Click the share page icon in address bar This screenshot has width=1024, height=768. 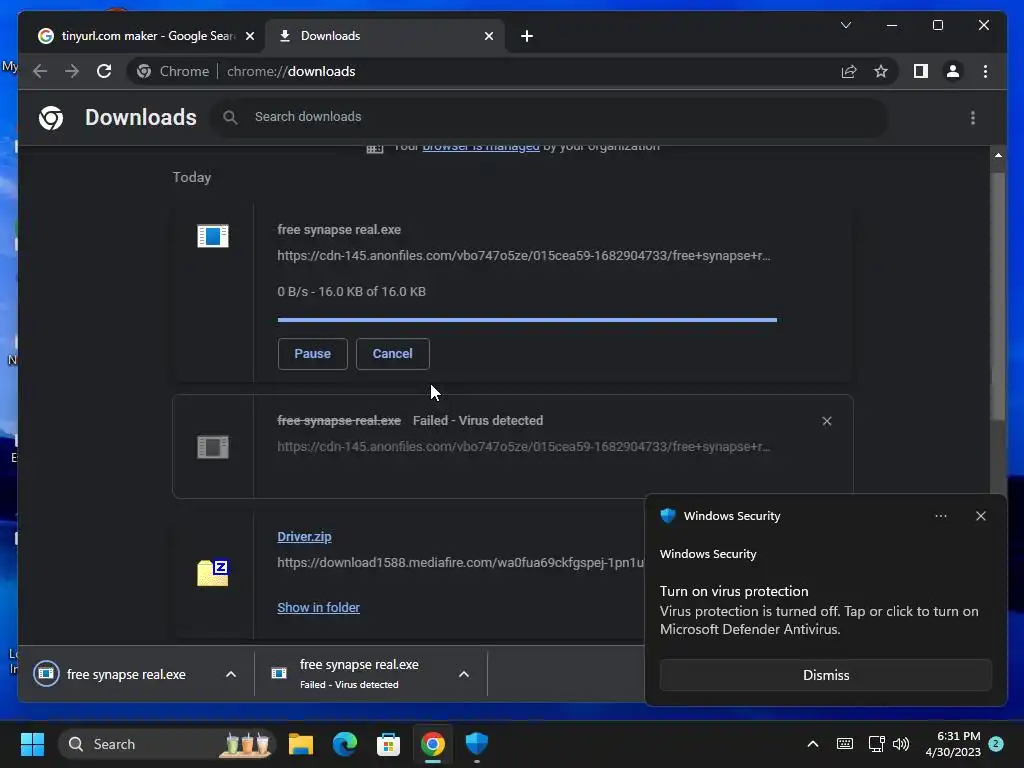[849, 71]
